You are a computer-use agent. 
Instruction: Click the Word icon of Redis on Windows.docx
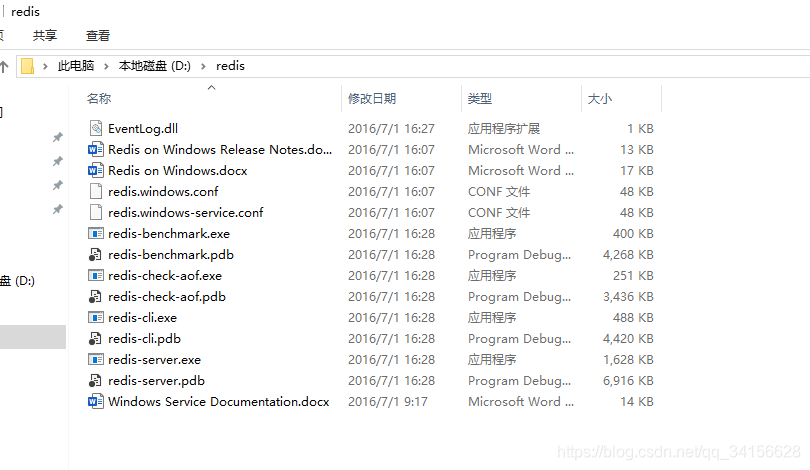pyautogui.click(x=96, y=170)
